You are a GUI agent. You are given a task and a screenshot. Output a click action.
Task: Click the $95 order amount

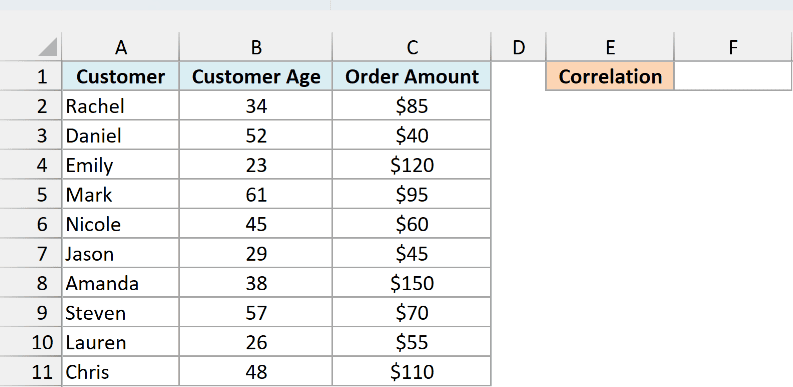(x=412, y=194)
